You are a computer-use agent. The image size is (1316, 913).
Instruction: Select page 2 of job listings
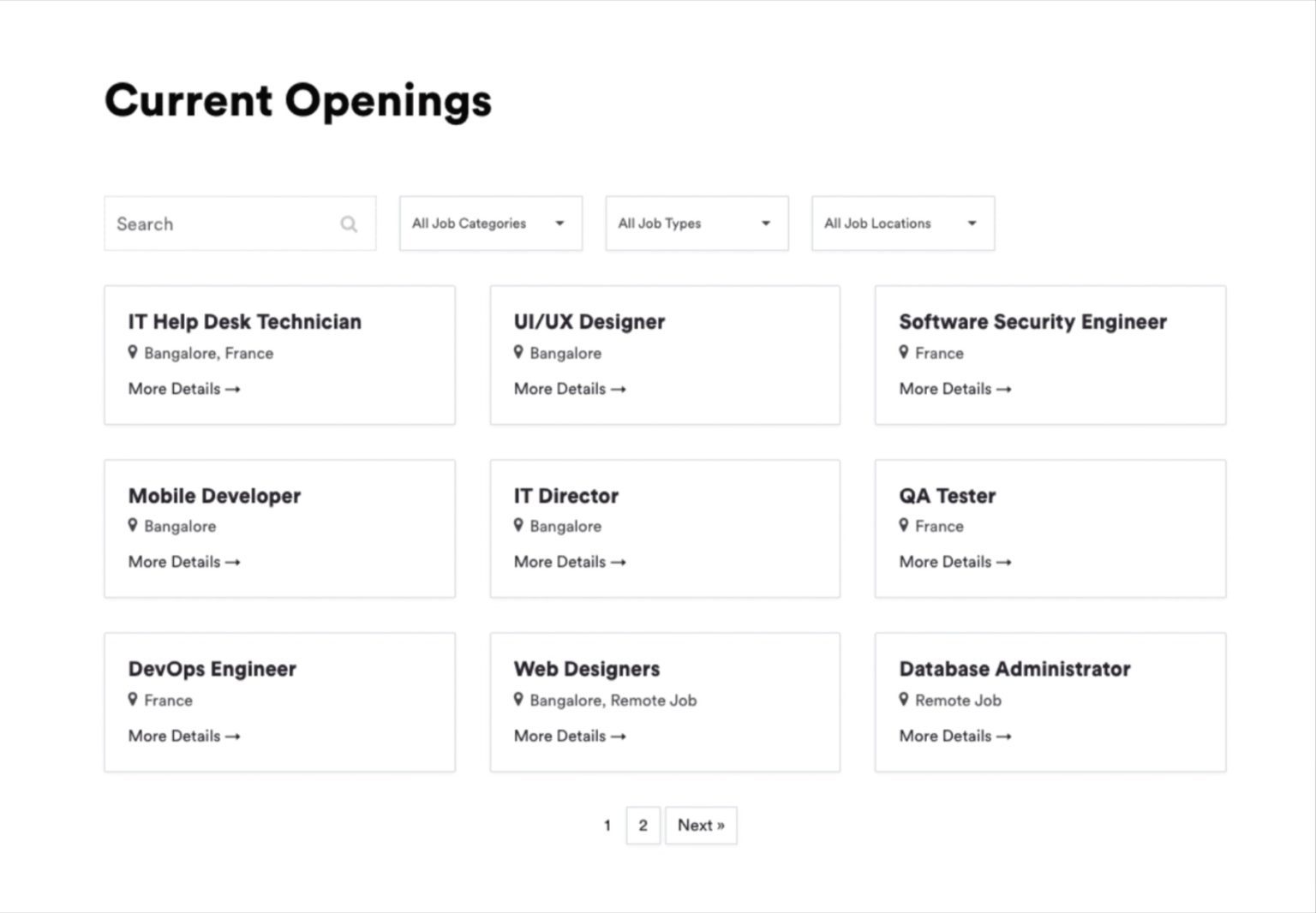(x=643, y=825)
